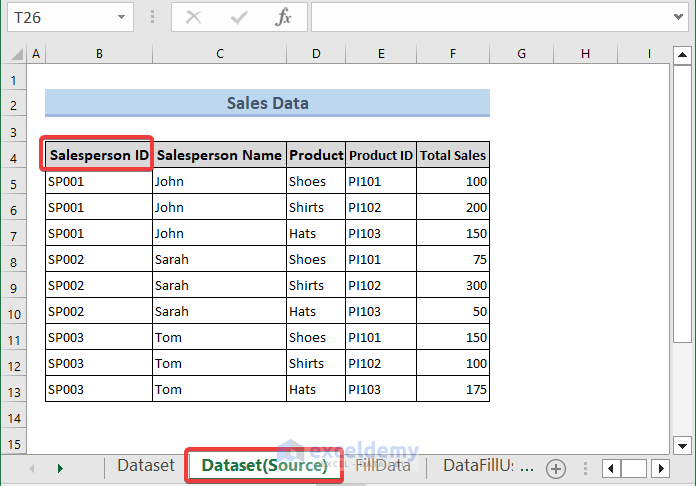Select row 7 header
This screenshot has height=486, width=696.
click(x=14, y=234)
